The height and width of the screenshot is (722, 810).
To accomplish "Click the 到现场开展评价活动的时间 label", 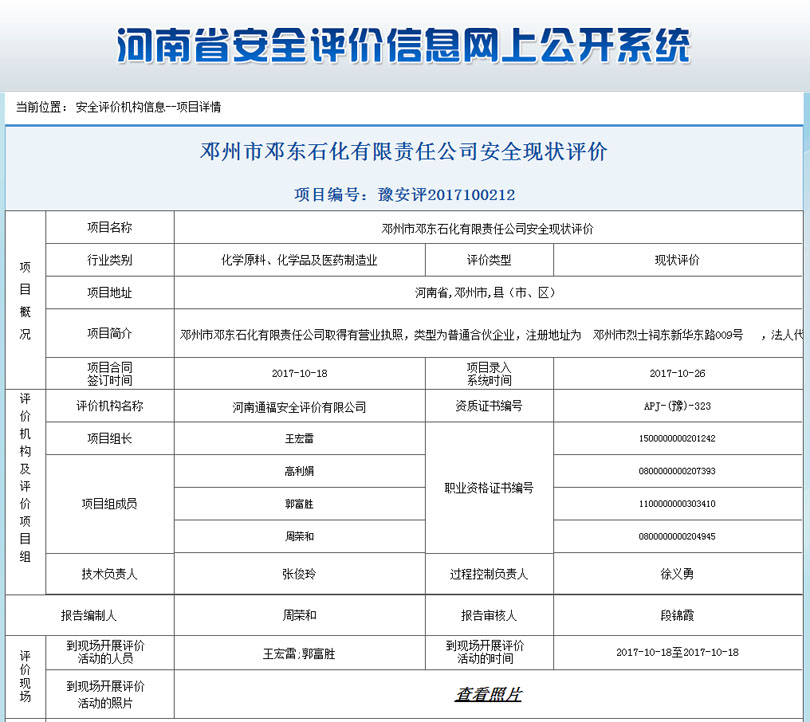I will pyautogui.click(x=486, y=652).
